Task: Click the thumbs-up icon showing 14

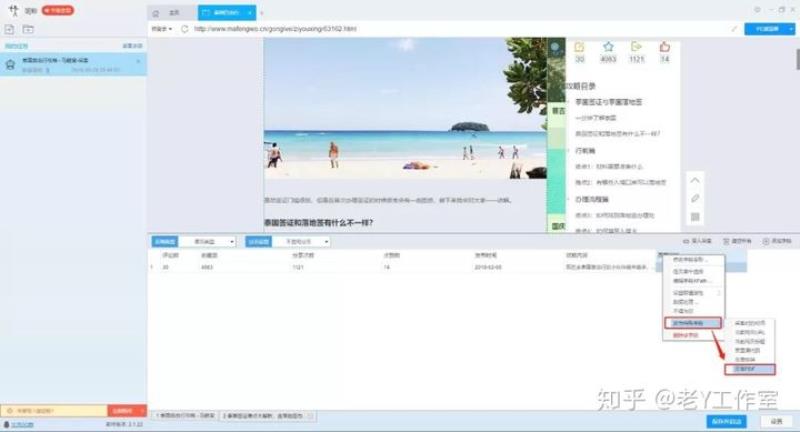Action: tap(664, 47)
